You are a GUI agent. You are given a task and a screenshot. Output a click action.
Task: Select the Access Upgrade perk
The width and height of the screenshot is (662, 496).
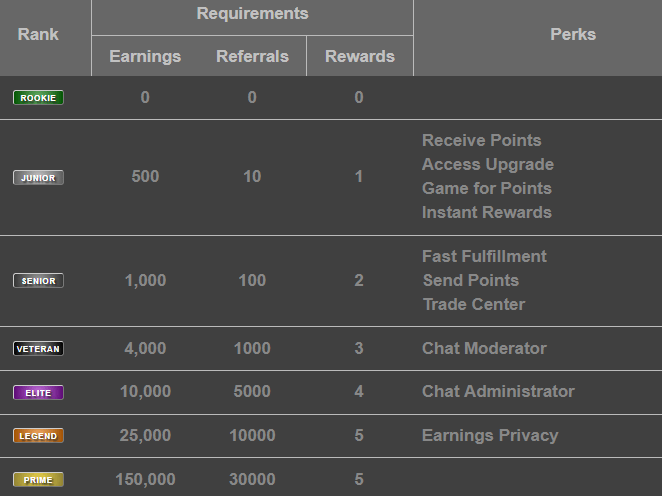(488, 164)
